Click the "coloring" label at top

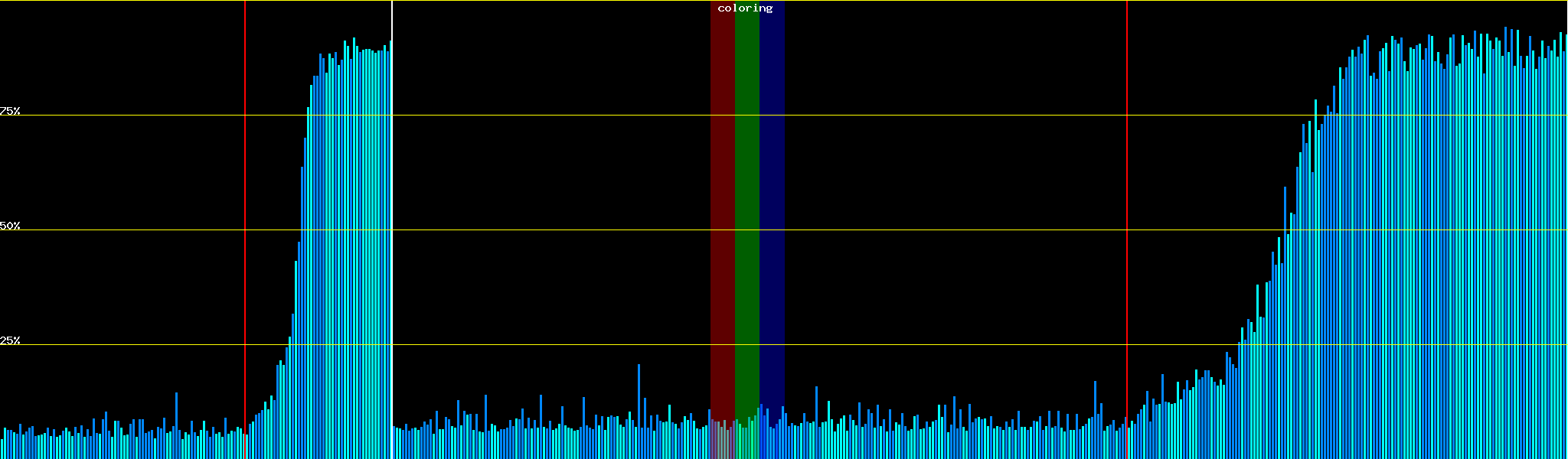coord(745,8)
